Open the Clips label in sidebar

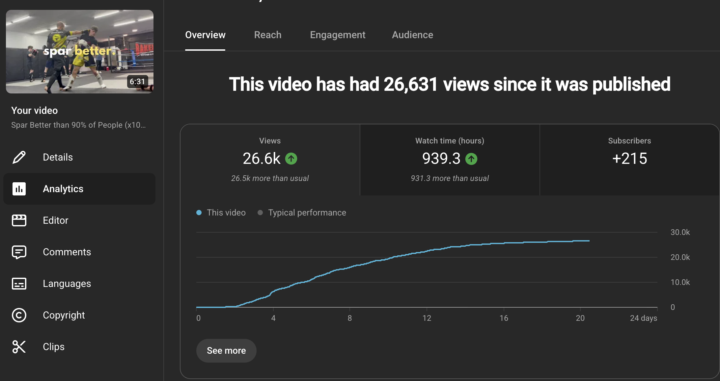53,347
